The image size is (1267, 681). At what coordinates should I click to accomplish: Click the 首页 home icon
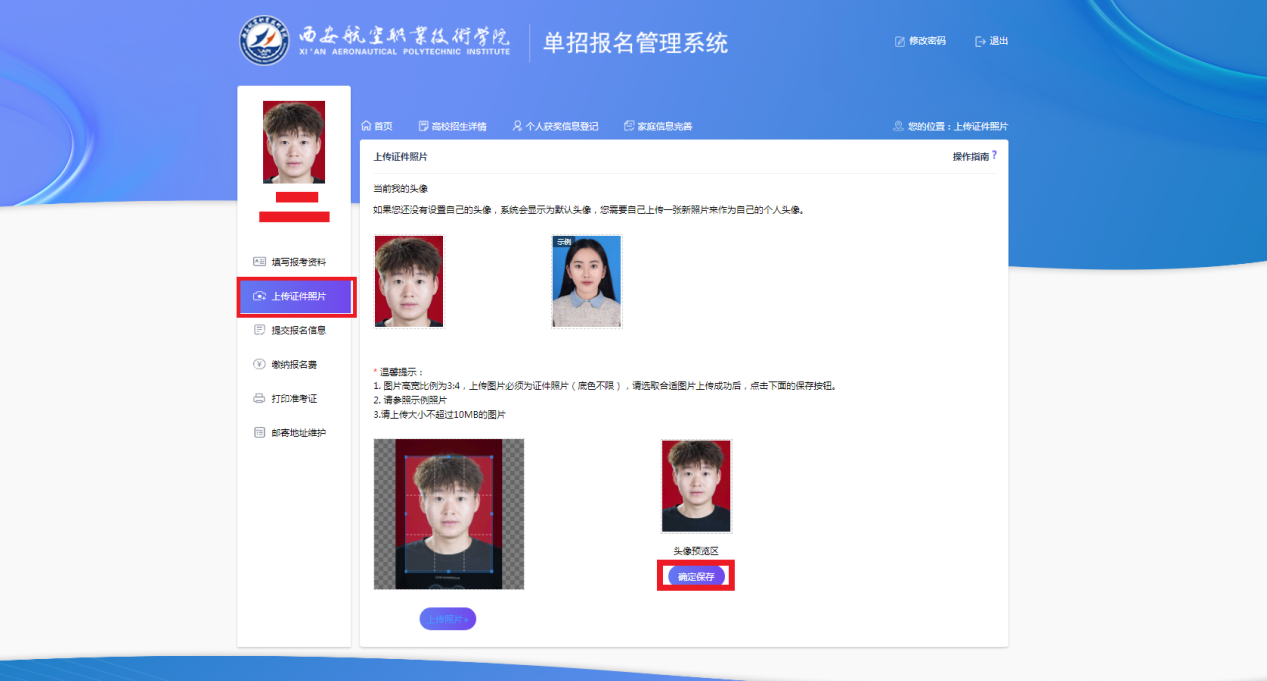(366, 126)
